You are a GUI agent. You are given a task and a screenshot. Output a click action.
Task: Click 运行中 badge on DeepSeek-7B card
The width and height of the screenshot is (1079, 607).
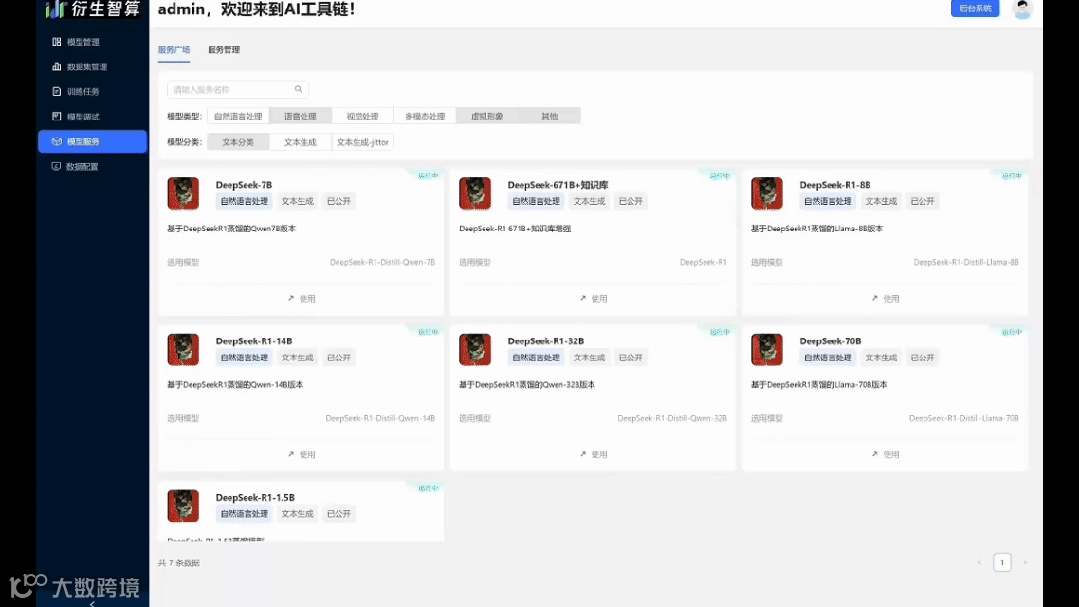[x=428, y=176]
